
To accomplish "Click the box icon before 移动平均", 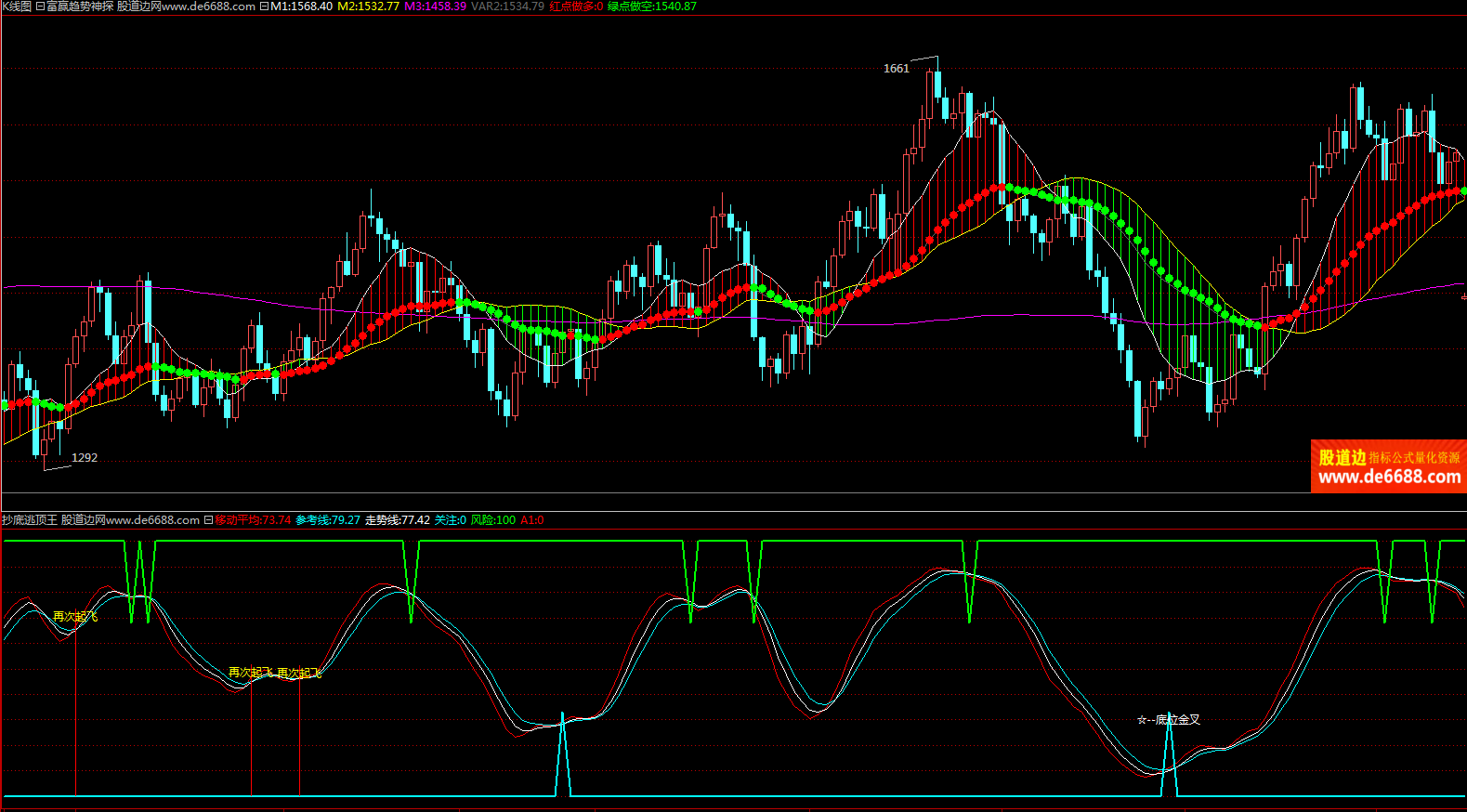I will click(208, 520).
